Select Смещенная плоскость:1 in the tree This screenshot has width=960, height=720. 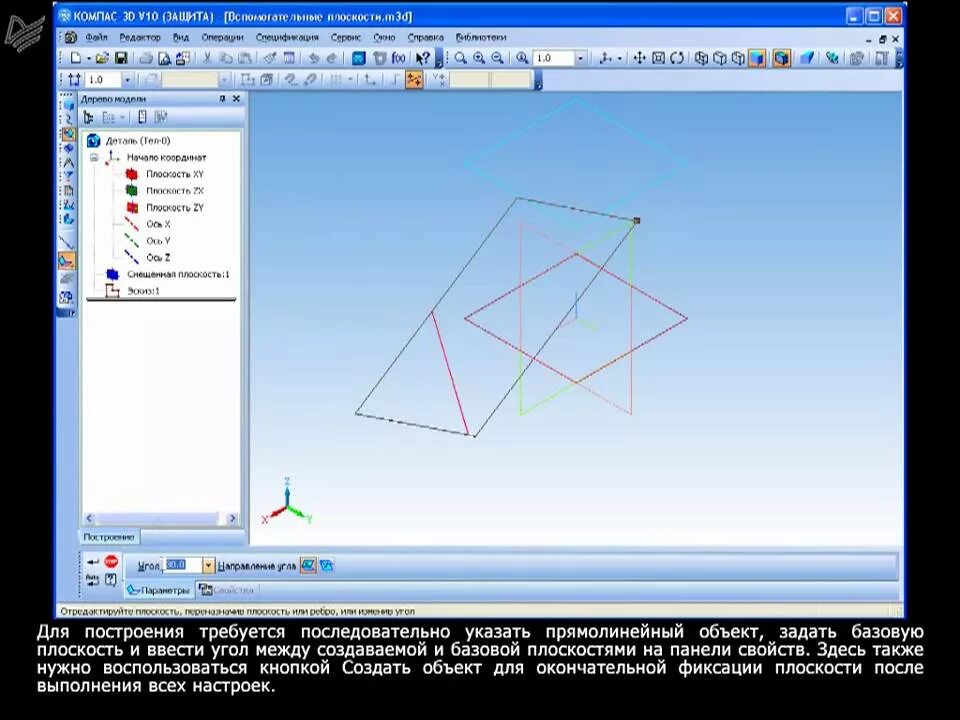click(x=178, y=274)
